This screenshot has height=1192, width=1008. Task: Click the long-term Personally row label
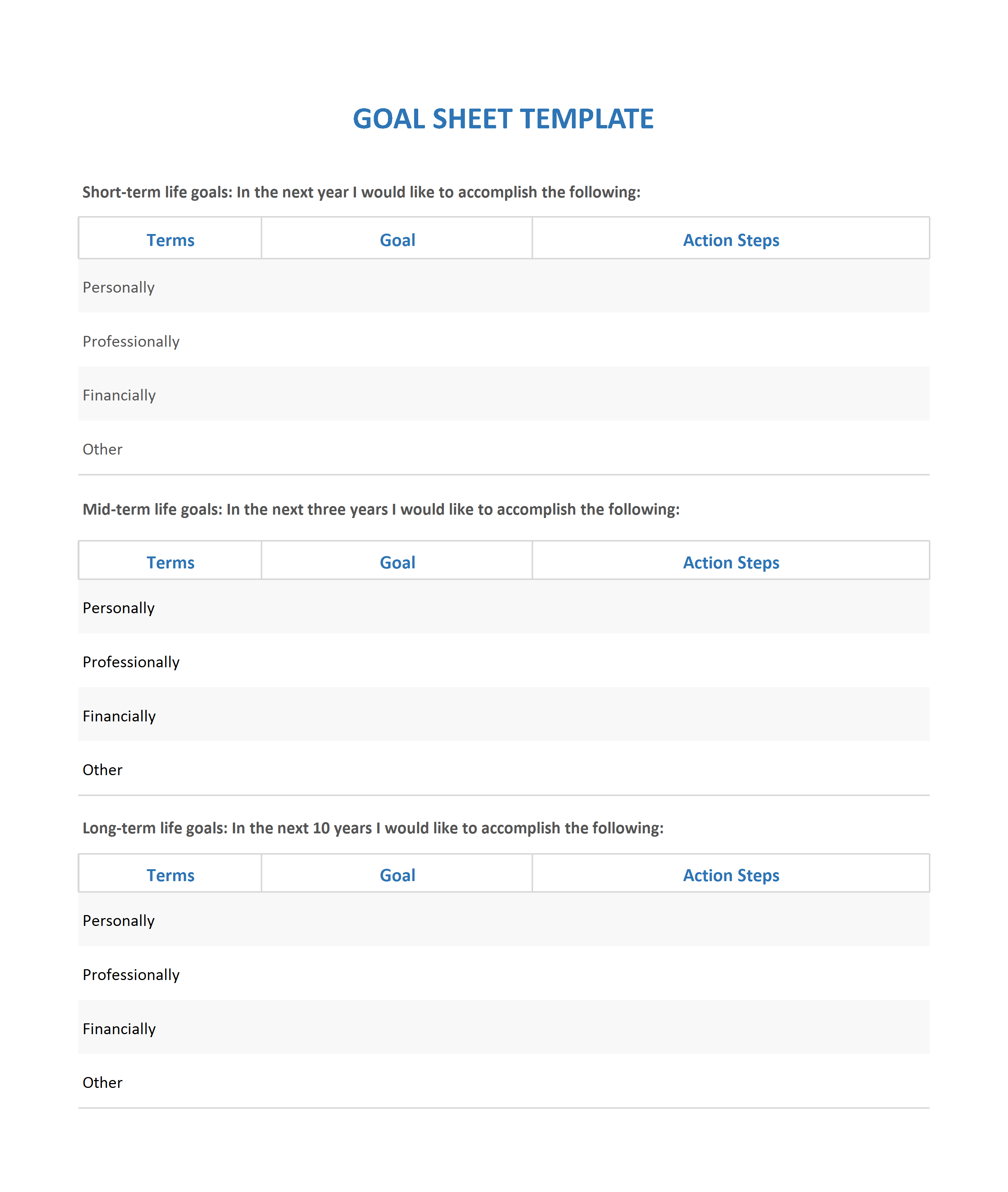[118, 920]
